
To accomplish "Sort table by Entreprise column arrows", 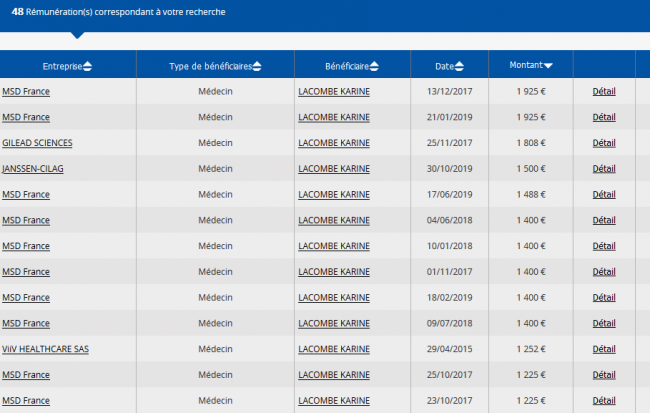I will (87, 66).
